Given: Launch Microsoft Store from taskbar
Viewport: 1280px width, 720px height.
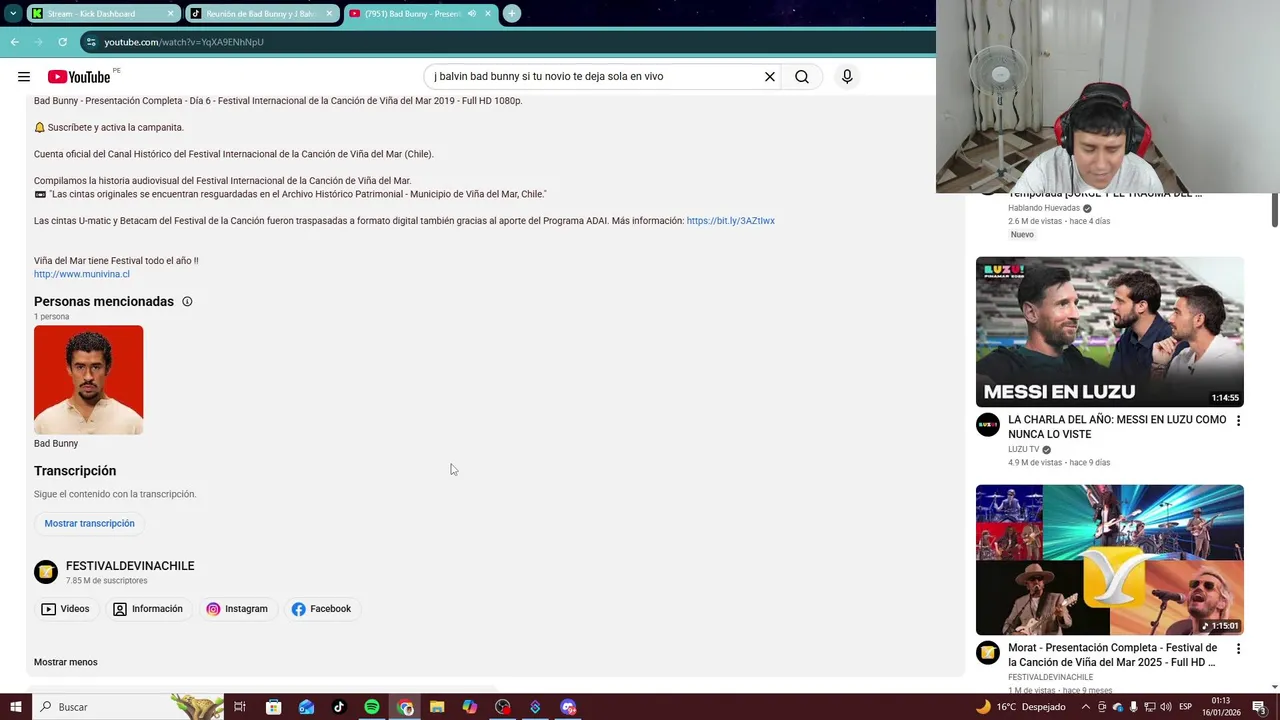Looking at the screenshot, I should (273, 707).
